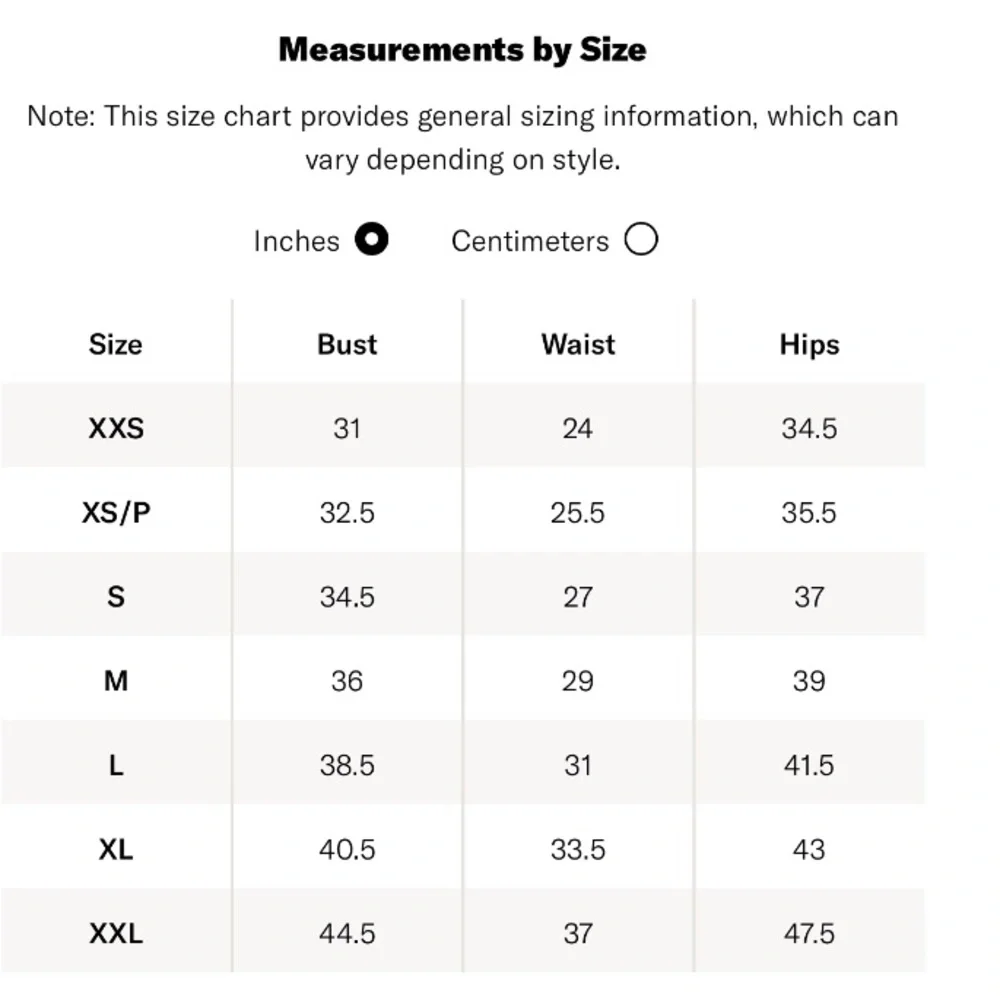Select the XXL size row label
Image resolution: width=1000 pixels, height=1000 pixels.
tap(116, 934)
